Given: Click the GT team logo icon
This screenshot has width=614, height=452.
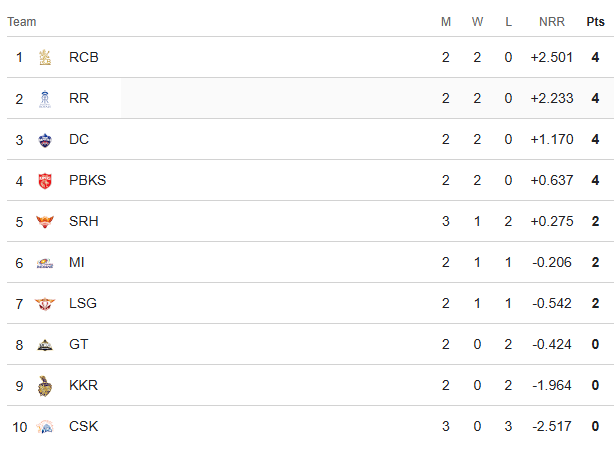Looking at the screenshot, I should tap(44, 345).
